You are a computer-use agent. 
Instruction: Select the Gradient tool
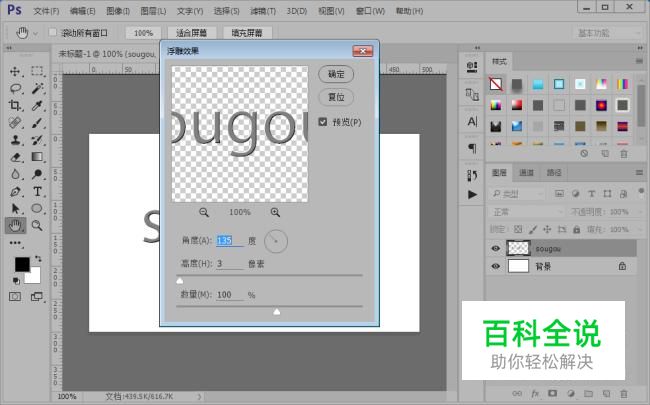click(x=37, y=157)
